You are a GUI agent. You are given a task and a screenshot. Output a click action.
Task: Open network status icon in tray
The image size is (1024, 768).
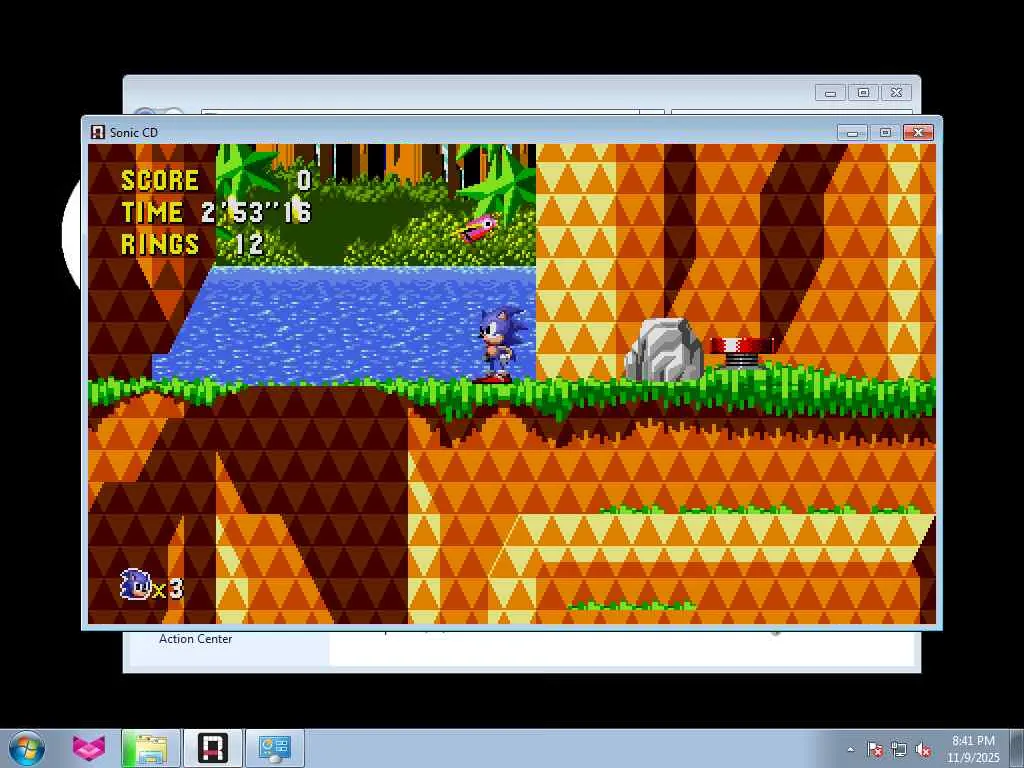click(899, 749)
